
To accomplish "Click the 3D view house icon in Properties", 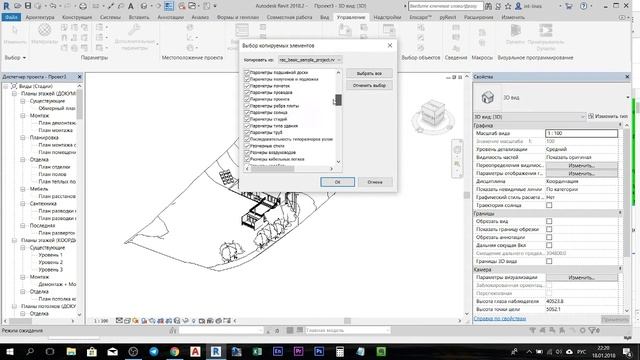I will tap(487, 98).
